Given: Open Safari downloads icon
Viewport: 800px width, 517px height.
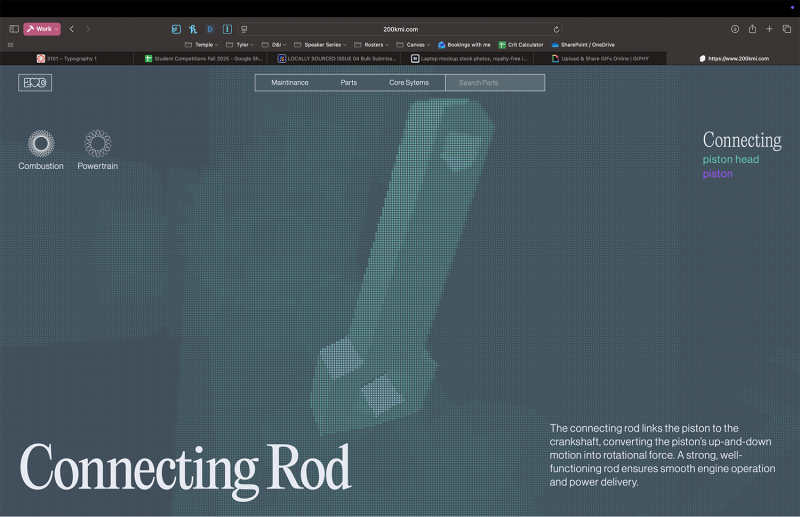Looking at the screenshot, I should click(735, 29).
